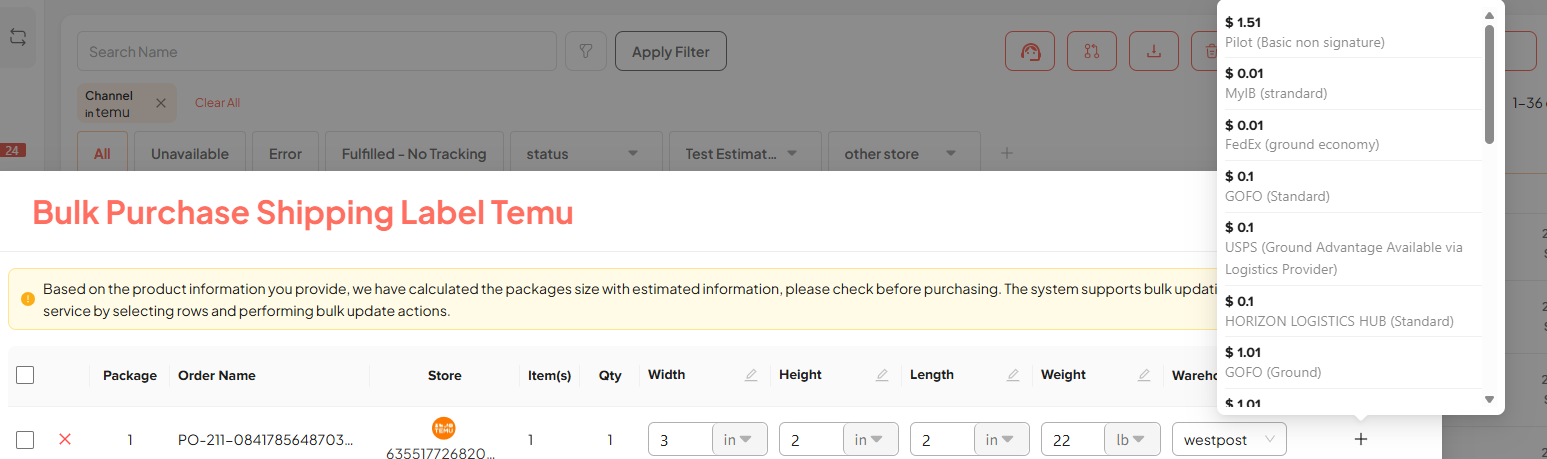Click the merge branches icon button
1547x459 pixels.
tap(1091, 52)
